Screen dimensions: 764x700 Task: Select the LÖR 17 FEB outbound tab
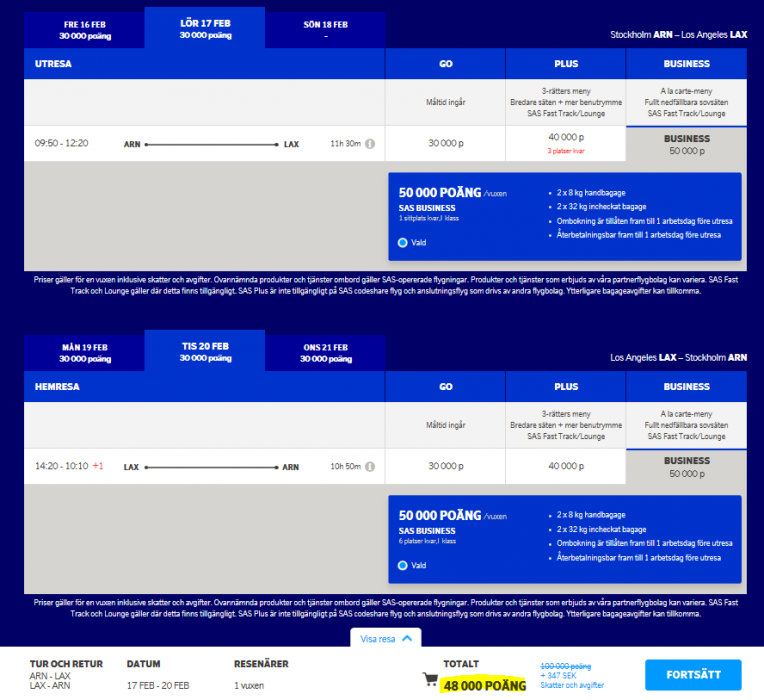click(205, 27)
